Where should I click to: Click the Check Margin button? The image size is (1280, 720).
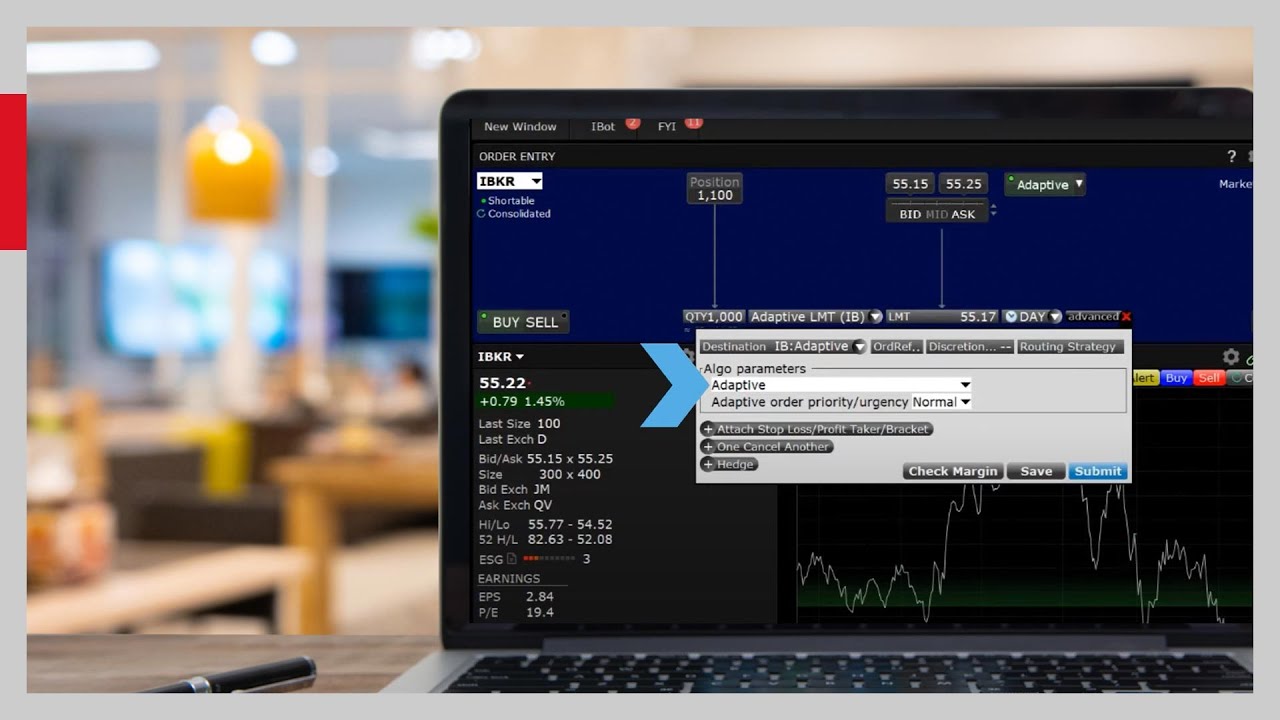(x=952, y=471)
